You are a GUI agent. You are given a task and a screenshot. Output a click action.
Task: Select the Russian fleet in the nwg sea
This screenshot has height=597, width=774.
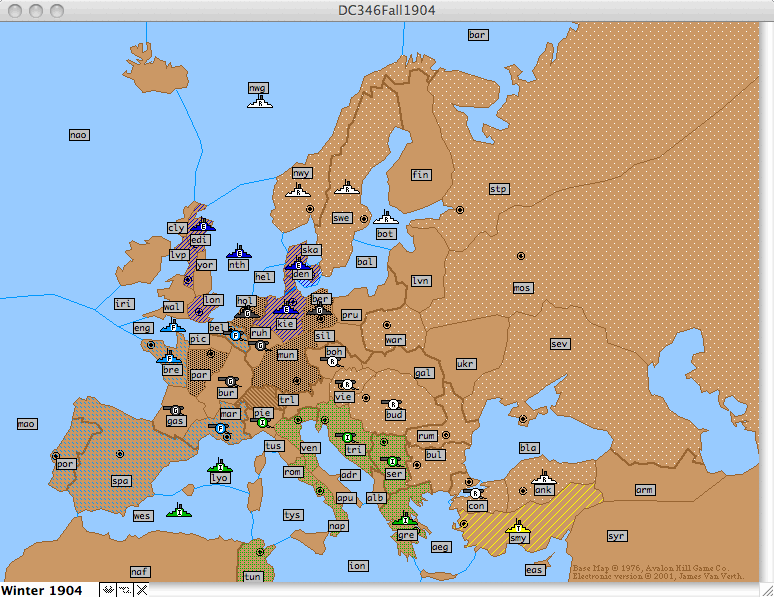[260, 102]
